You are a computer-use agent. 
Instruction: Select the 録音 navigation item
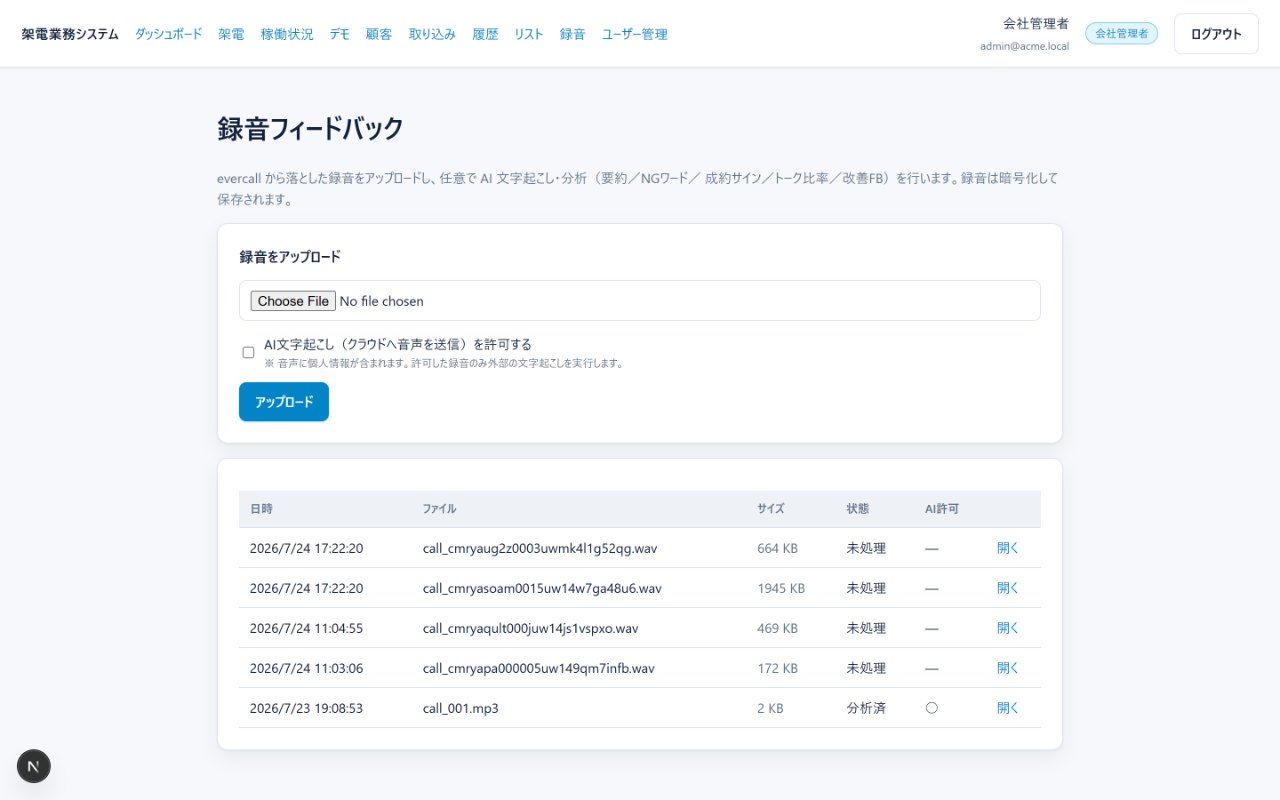tap(573, 34)
